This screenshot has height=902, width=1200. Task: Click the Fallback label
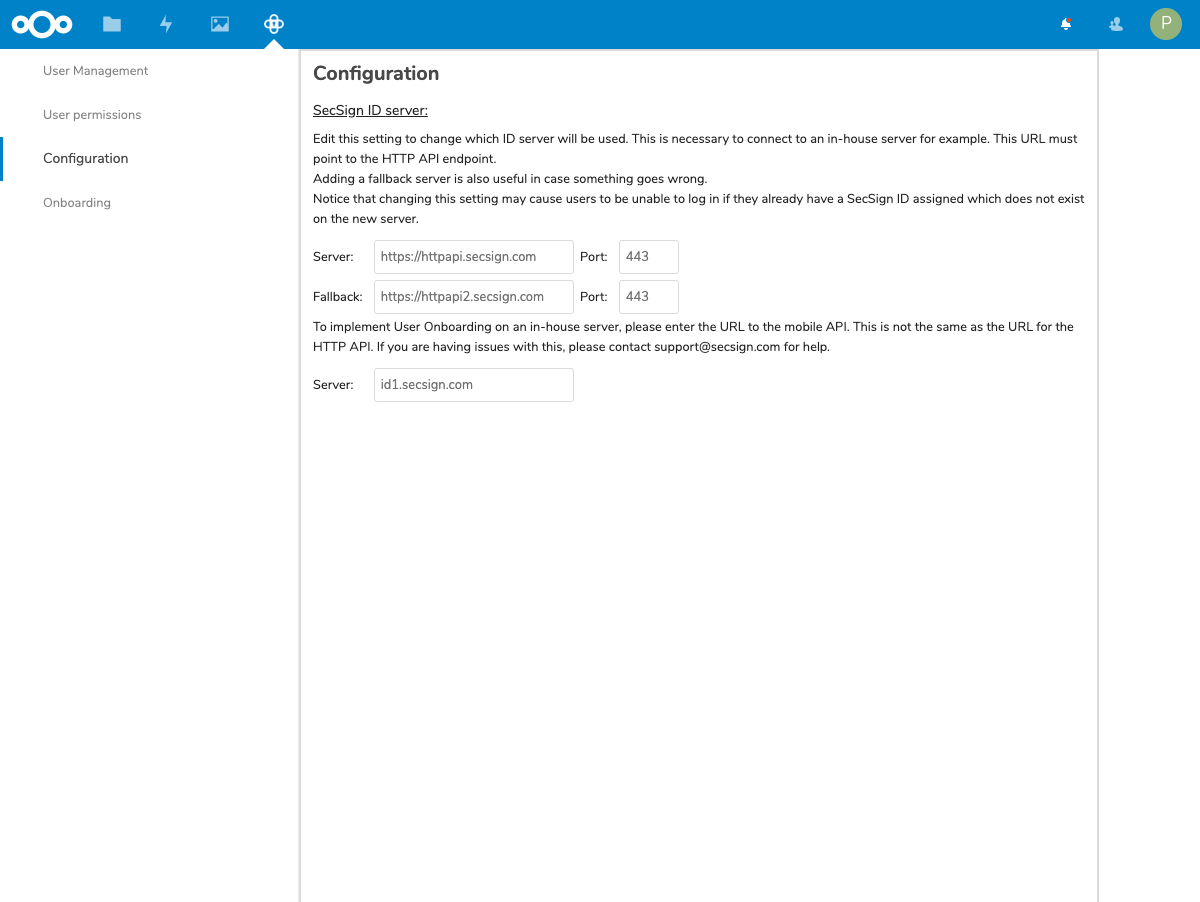click(338, 297)
